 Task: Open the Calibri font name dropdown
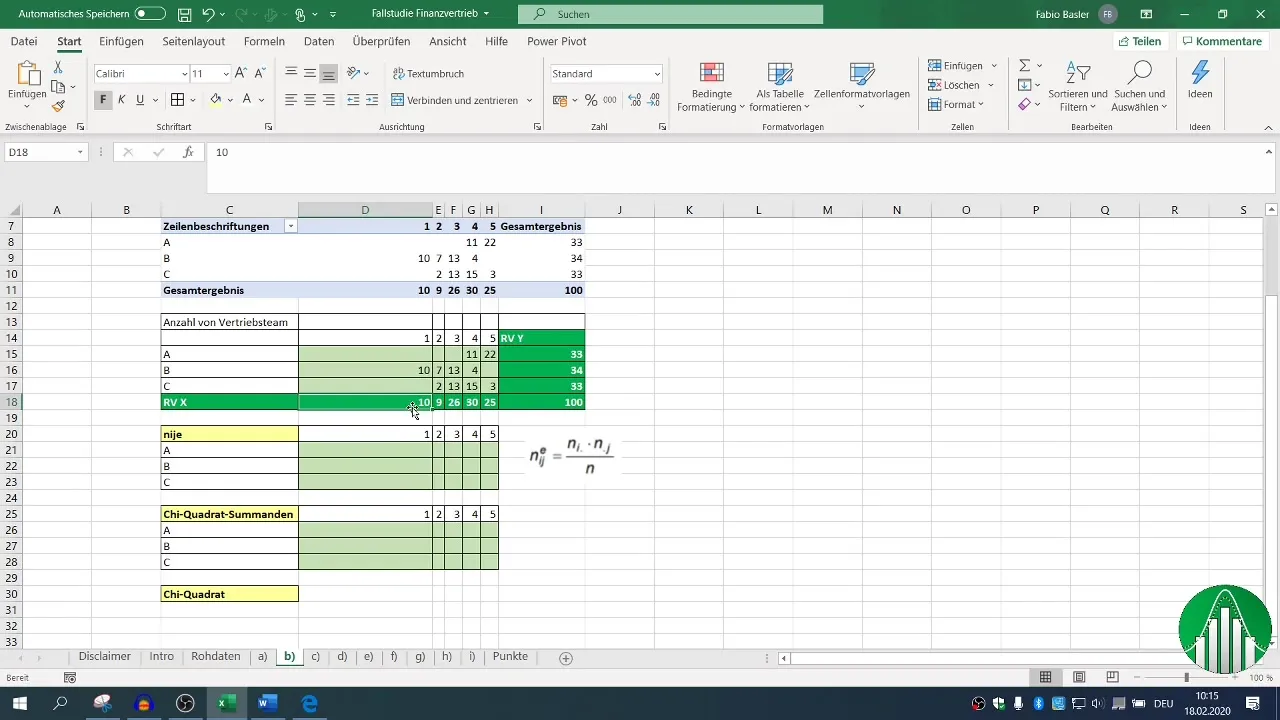point(184,74)
